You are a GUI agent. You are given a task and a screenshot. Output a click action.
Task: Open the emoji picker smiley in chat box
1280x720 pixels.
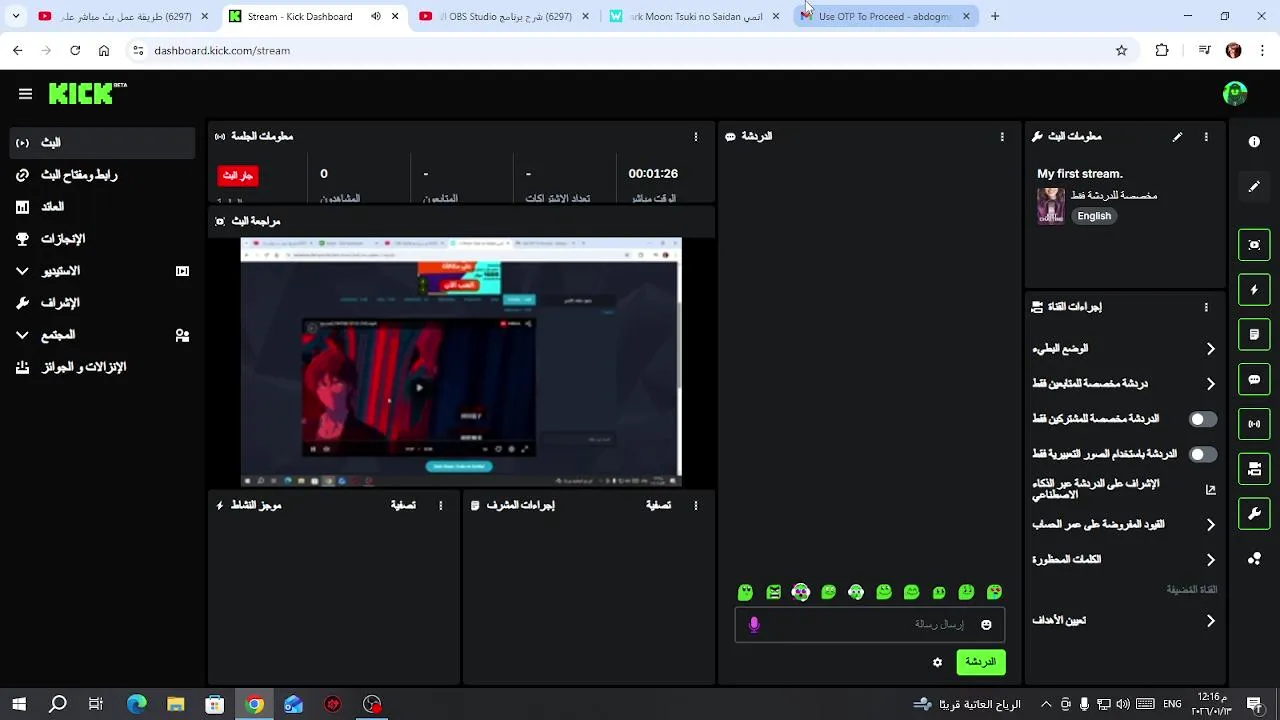986,625
